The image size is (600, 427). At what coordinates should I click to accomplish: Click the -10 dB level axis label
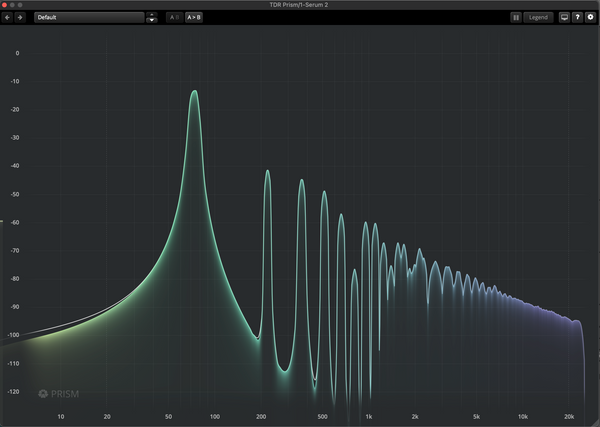[x=15, y=81]
